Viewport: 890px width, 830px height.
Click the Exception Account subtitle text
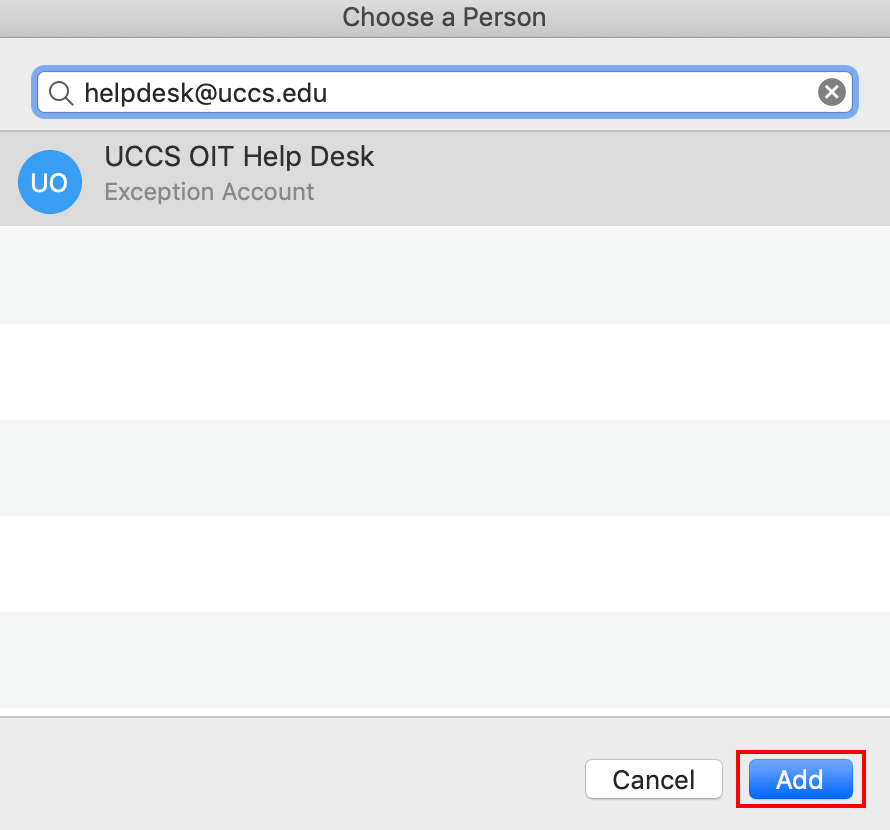pos(209,192)
